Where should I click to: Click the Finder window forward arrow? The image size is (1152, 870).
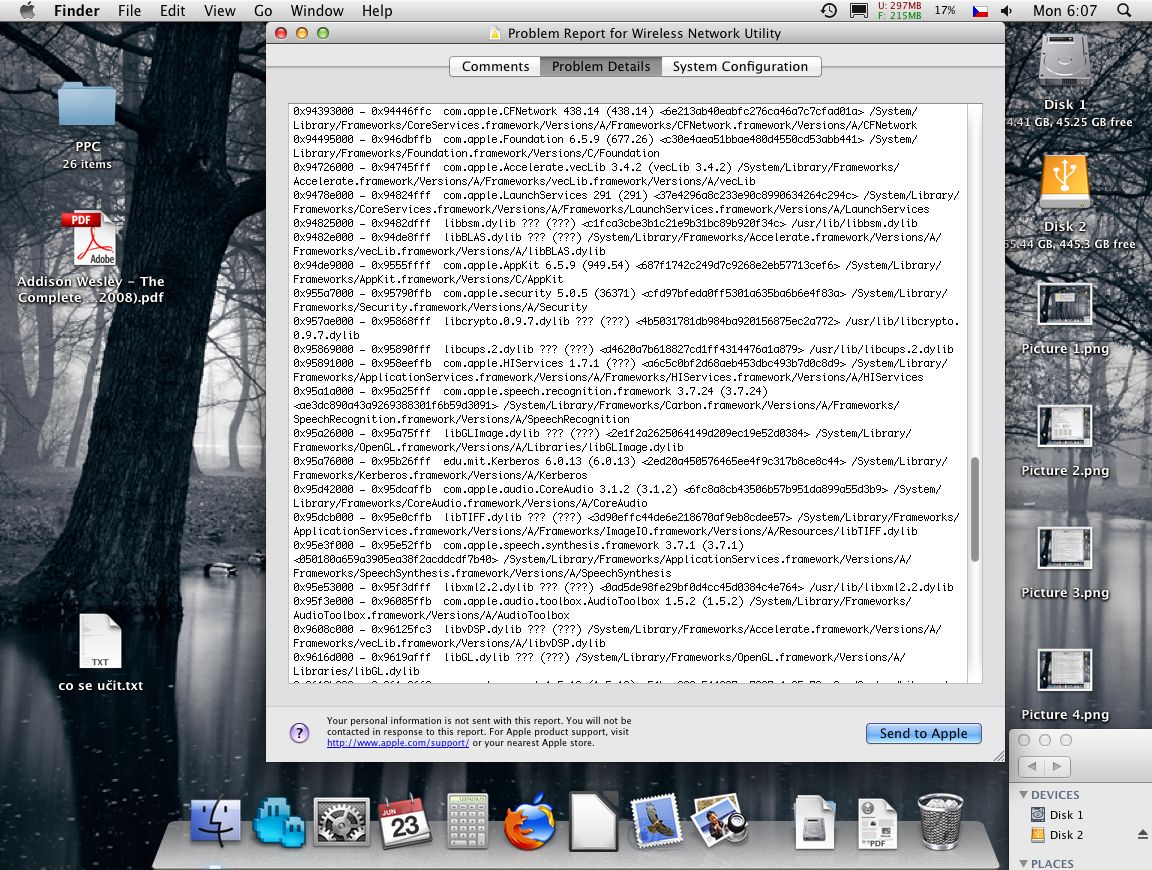[x=1057, y=766]
